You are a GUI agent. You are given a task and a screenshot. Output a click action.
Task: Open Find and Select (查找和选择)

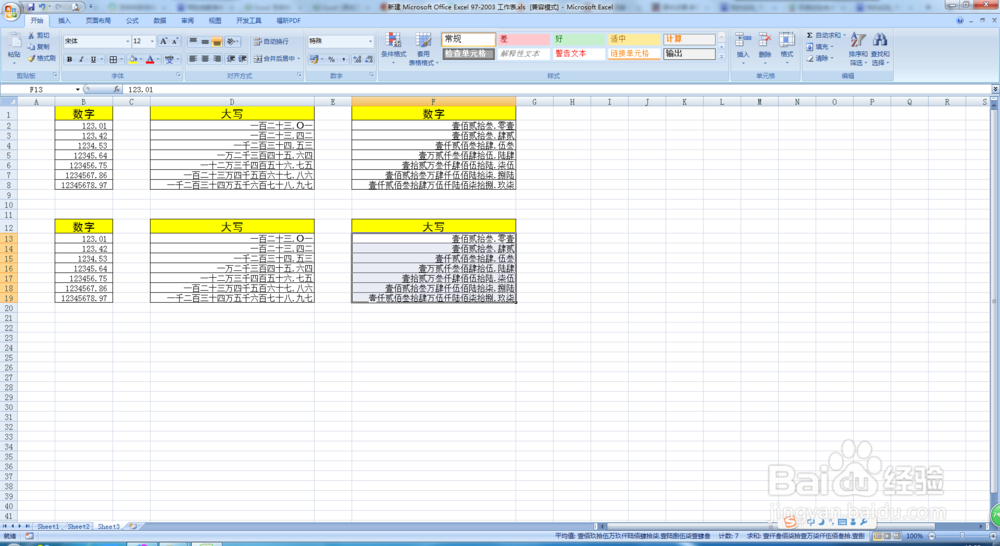(880, 49)
